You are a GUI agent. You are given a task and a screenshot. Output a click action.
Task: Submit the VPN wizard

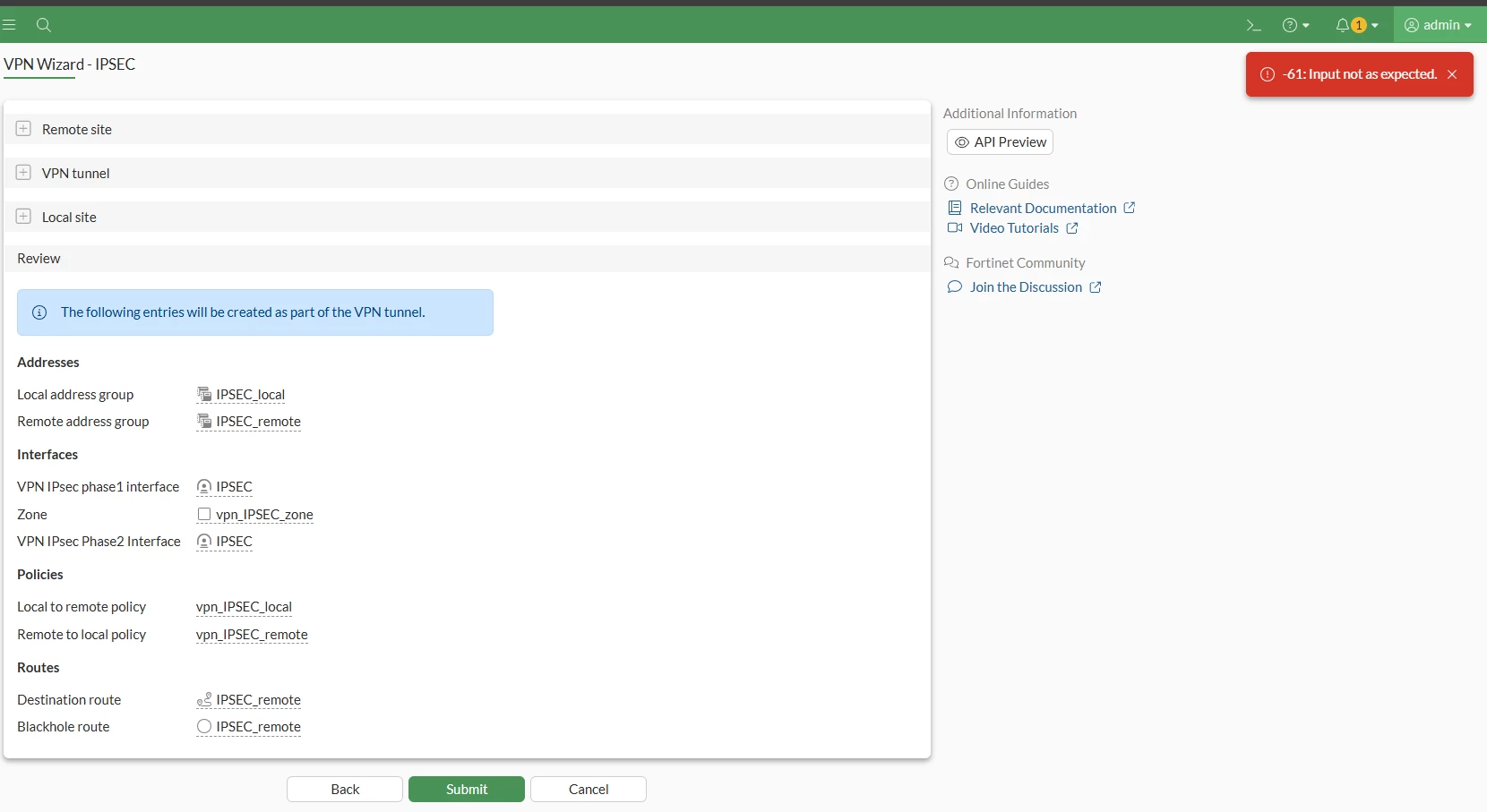click(x=467, y=790)
